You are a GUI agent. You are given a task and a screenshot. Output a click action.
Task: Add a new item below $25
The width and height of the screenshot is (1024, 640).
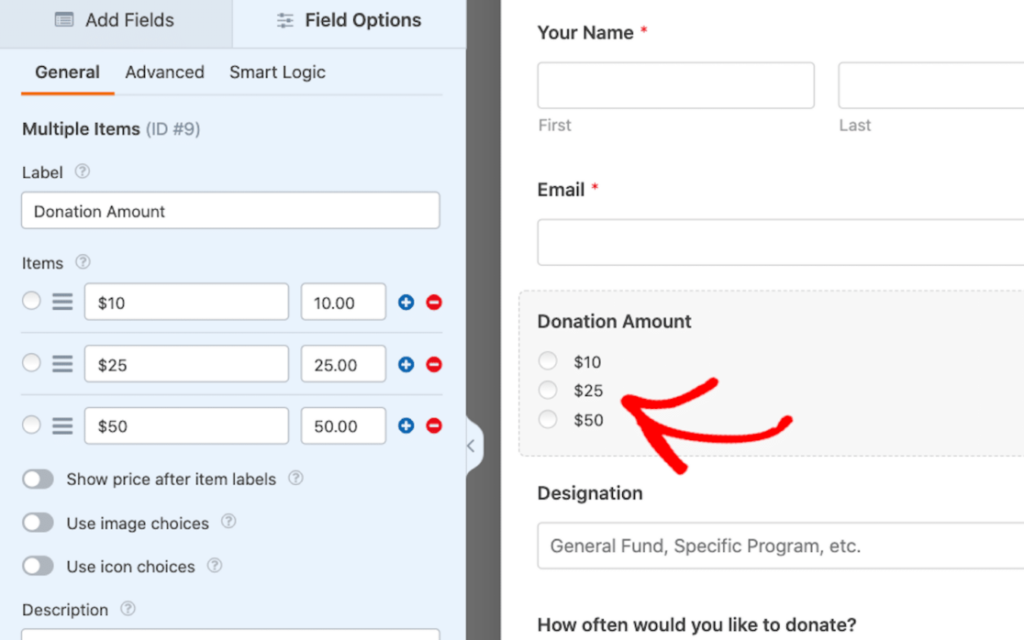point(404,363)
